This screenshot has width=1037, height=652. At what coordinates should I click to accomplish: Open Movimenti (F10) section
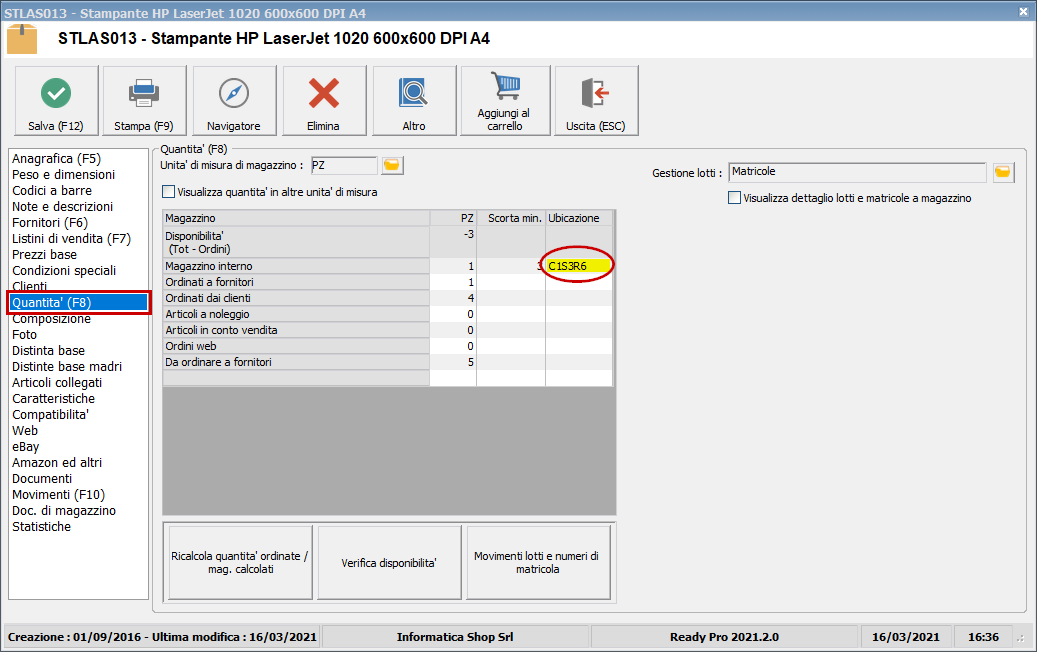point(58,495)
